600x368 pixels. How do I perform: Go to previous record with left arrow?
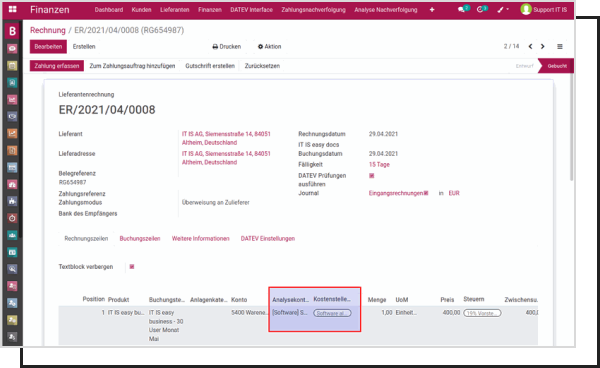[530, 46]
